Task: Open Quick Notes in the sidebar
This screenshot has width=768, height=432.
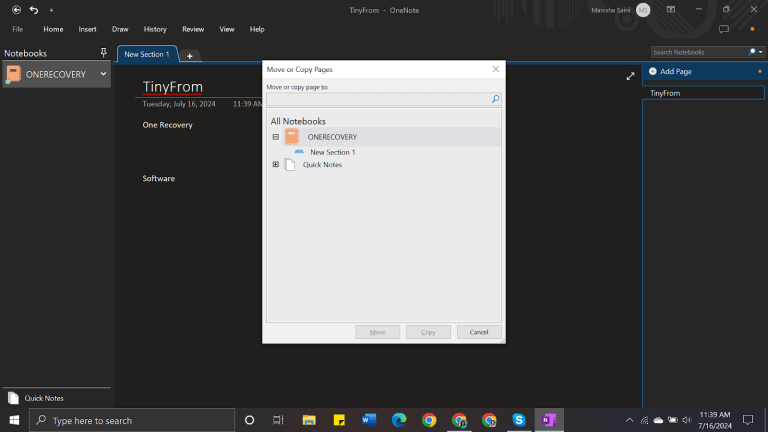Action: point(44,398)
